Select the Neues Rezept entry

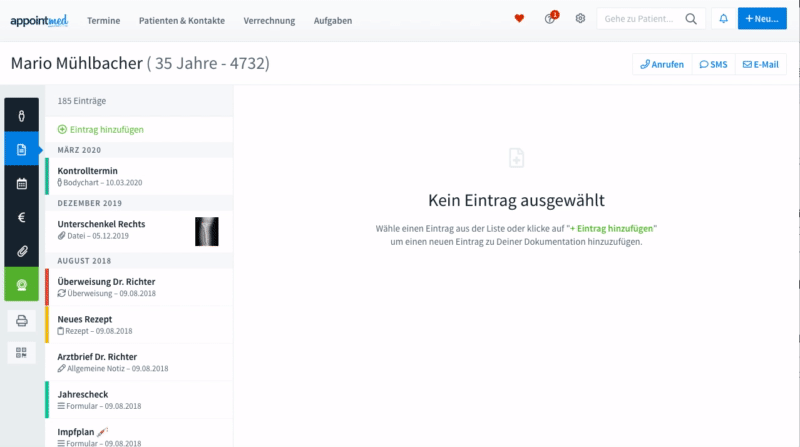pos(139,325)
